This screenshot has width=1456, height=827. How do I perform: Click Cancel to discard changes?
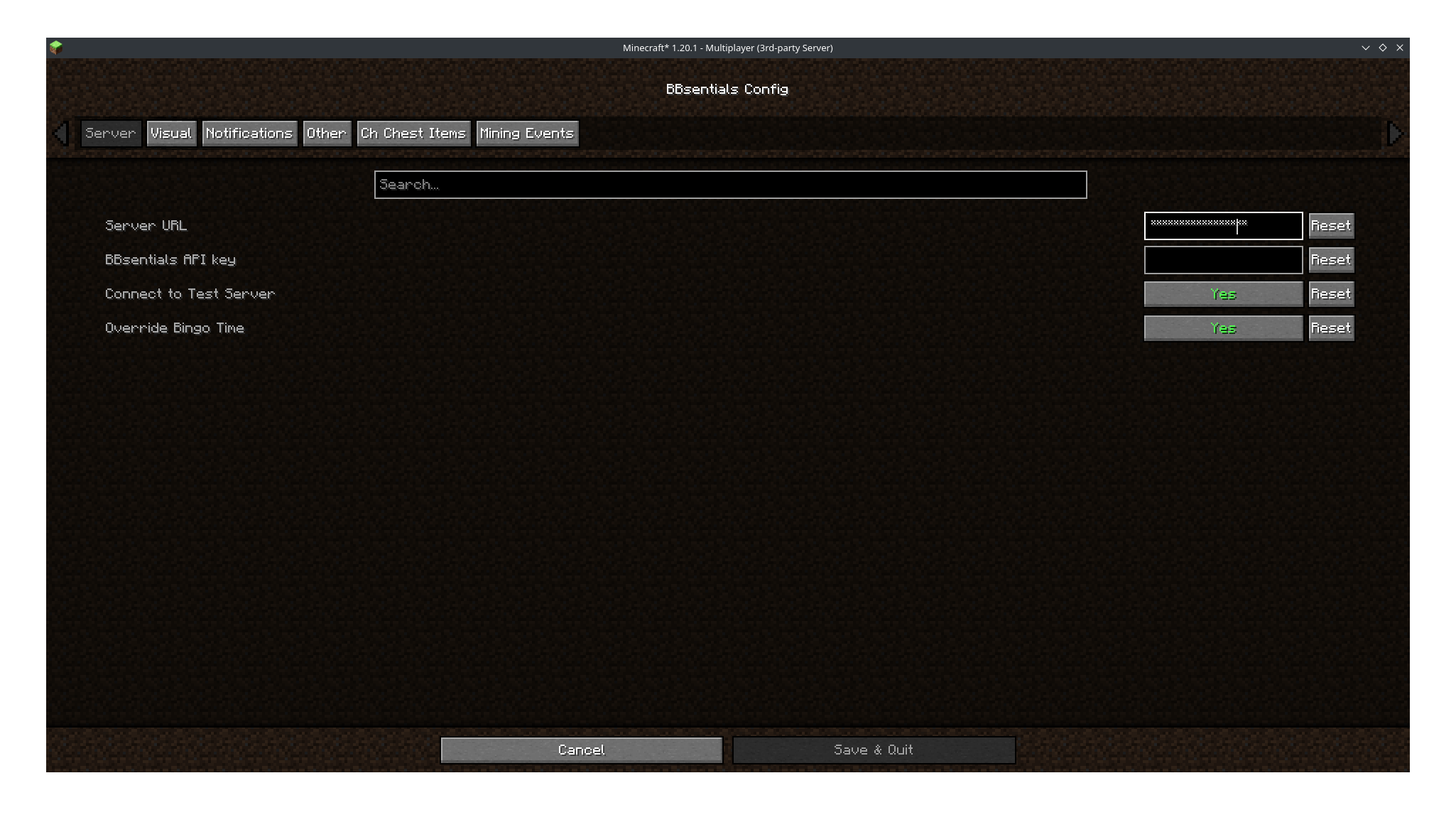[581, 749]
